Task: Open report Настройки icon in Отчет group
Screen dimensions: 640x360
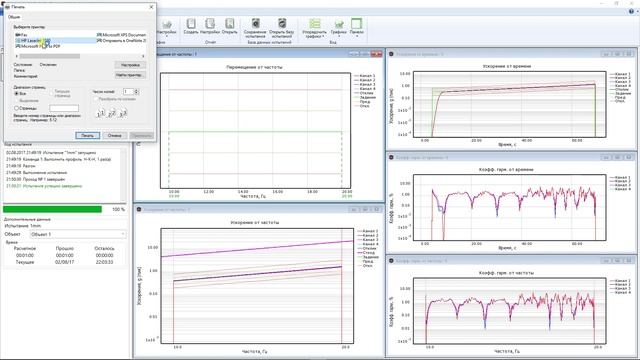Action: tap(210, 26)
